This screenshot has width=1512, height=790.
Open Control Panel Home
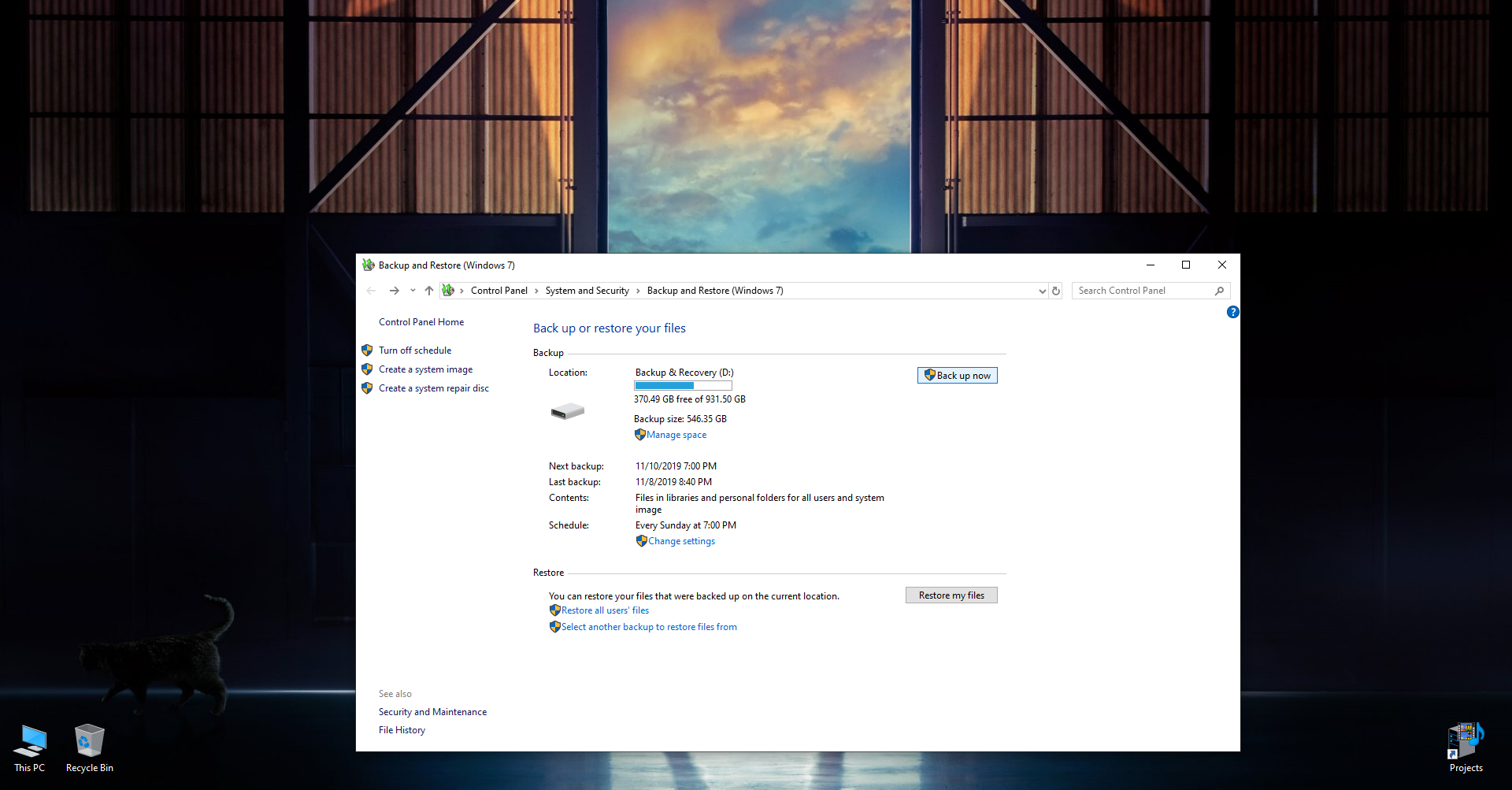pos(421,322)
